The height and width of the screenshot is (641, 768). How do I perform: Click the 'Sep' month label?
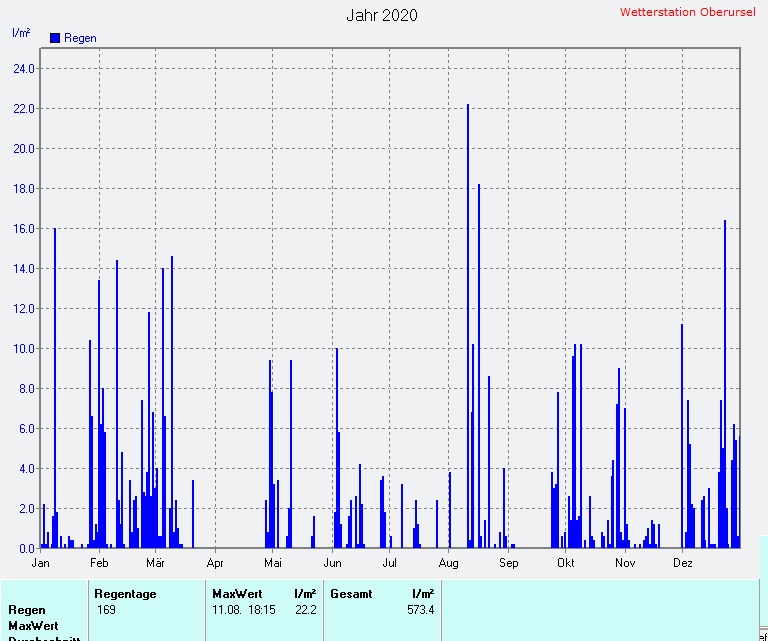click(x=508, y=564)
